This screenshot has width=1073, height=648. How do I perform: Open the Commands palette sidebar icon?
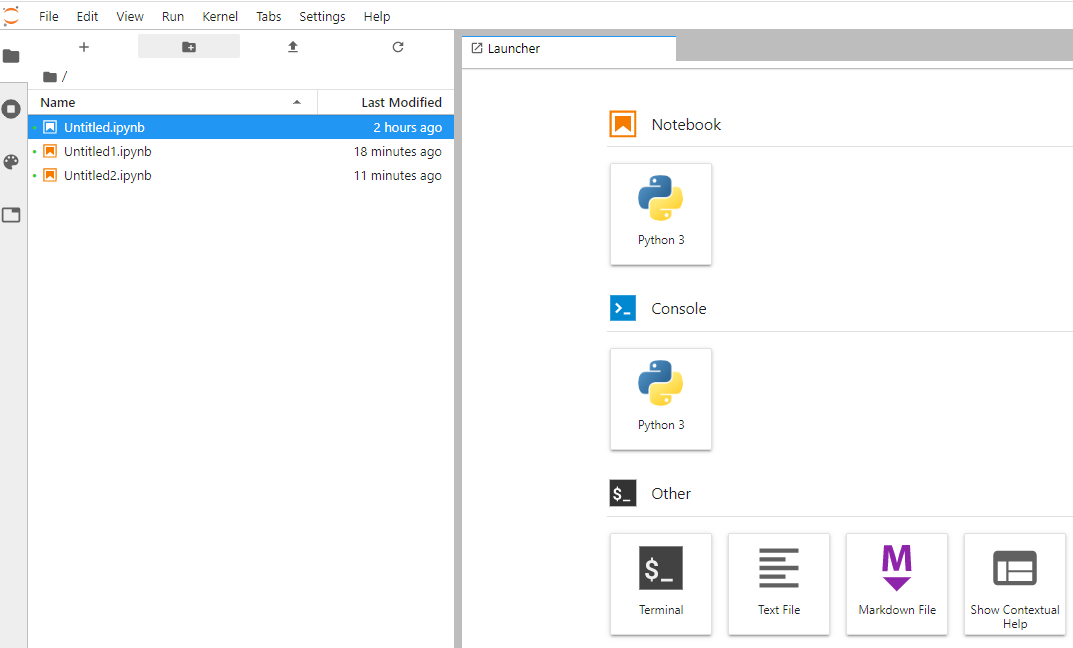pyautogui.click(x=11, y=162)
